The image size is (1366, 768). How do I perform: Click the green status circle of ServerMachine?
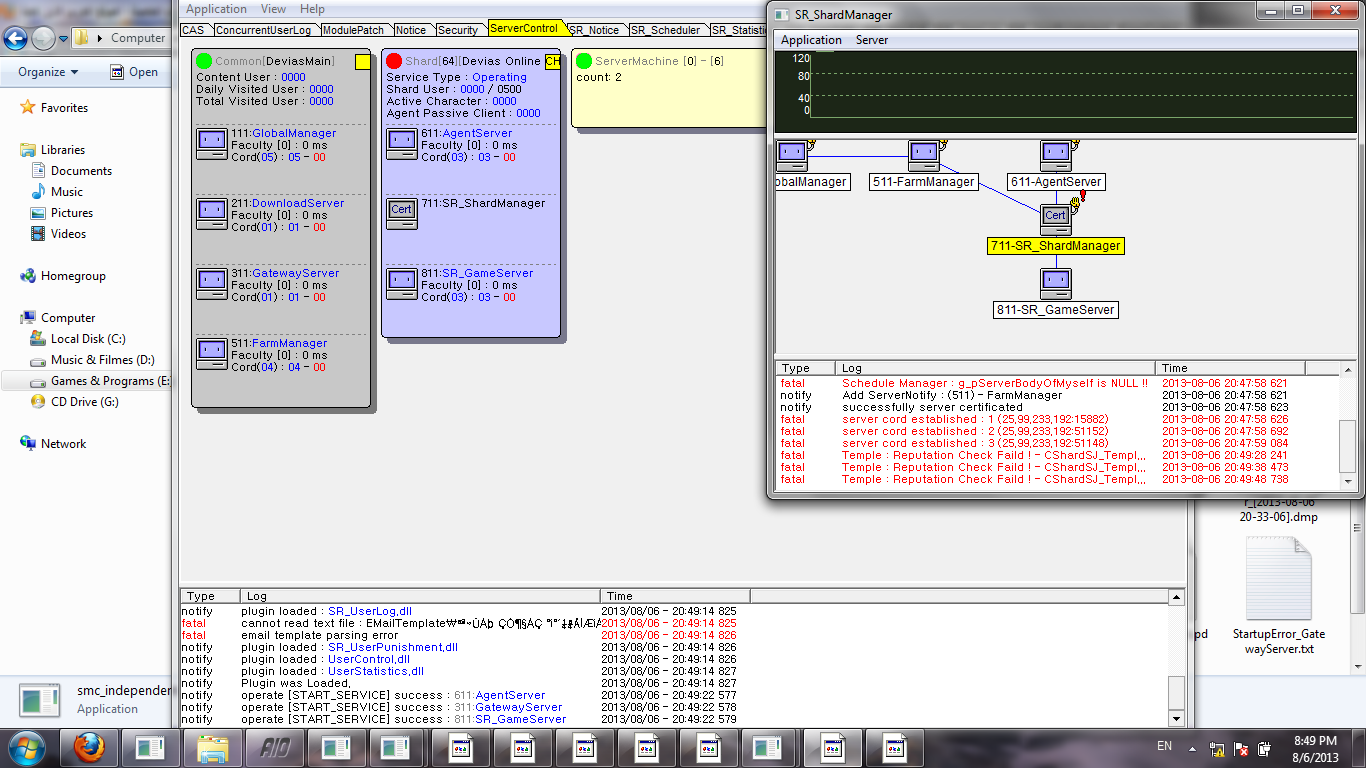click(x=584, y=61)
